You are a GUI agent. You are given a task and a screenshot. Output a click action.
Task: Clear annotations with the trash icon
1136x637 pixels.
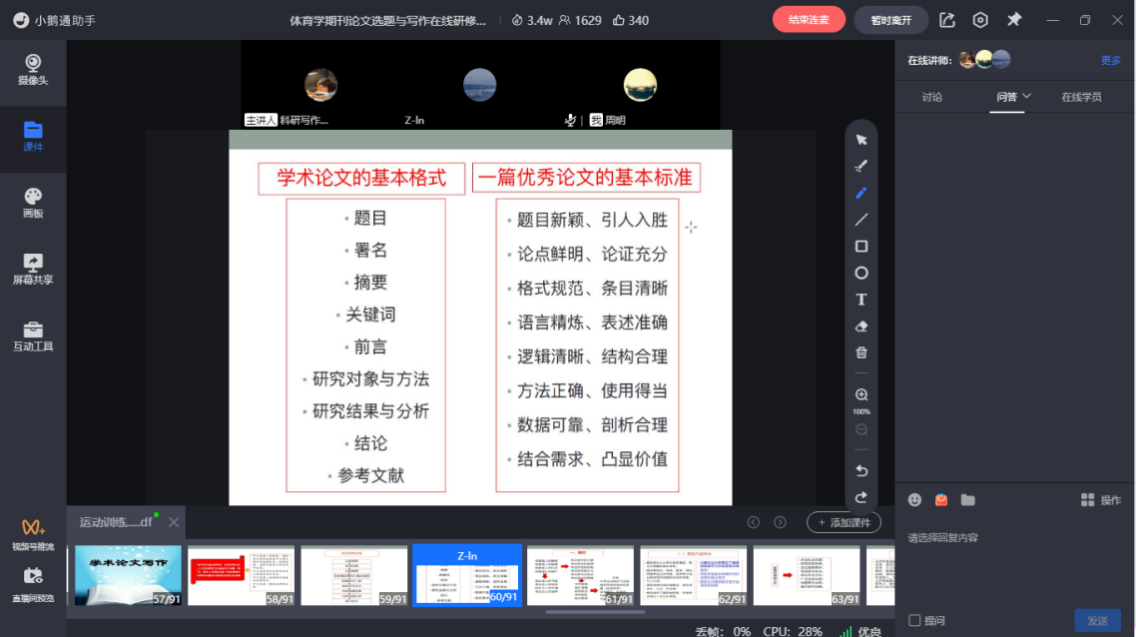[861, 353]
